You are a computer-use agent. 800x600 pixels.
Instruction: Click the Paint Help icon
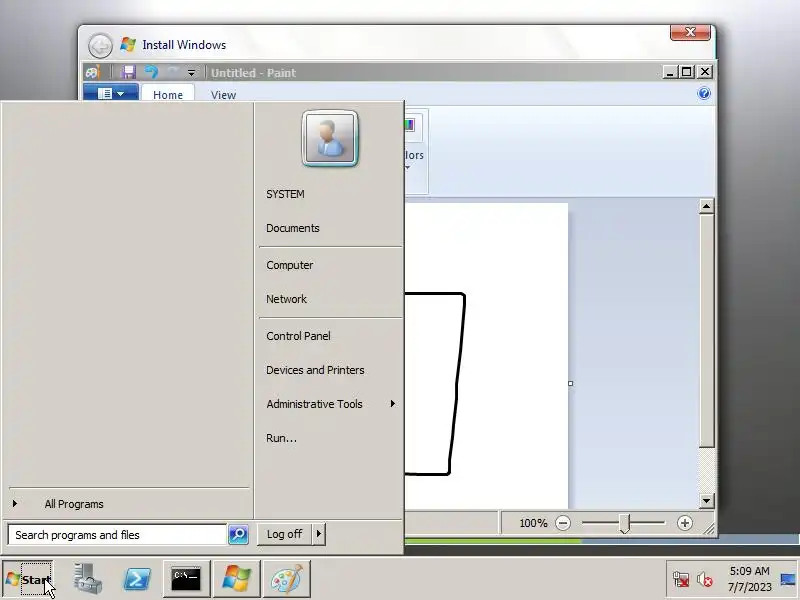coord(704,93)
